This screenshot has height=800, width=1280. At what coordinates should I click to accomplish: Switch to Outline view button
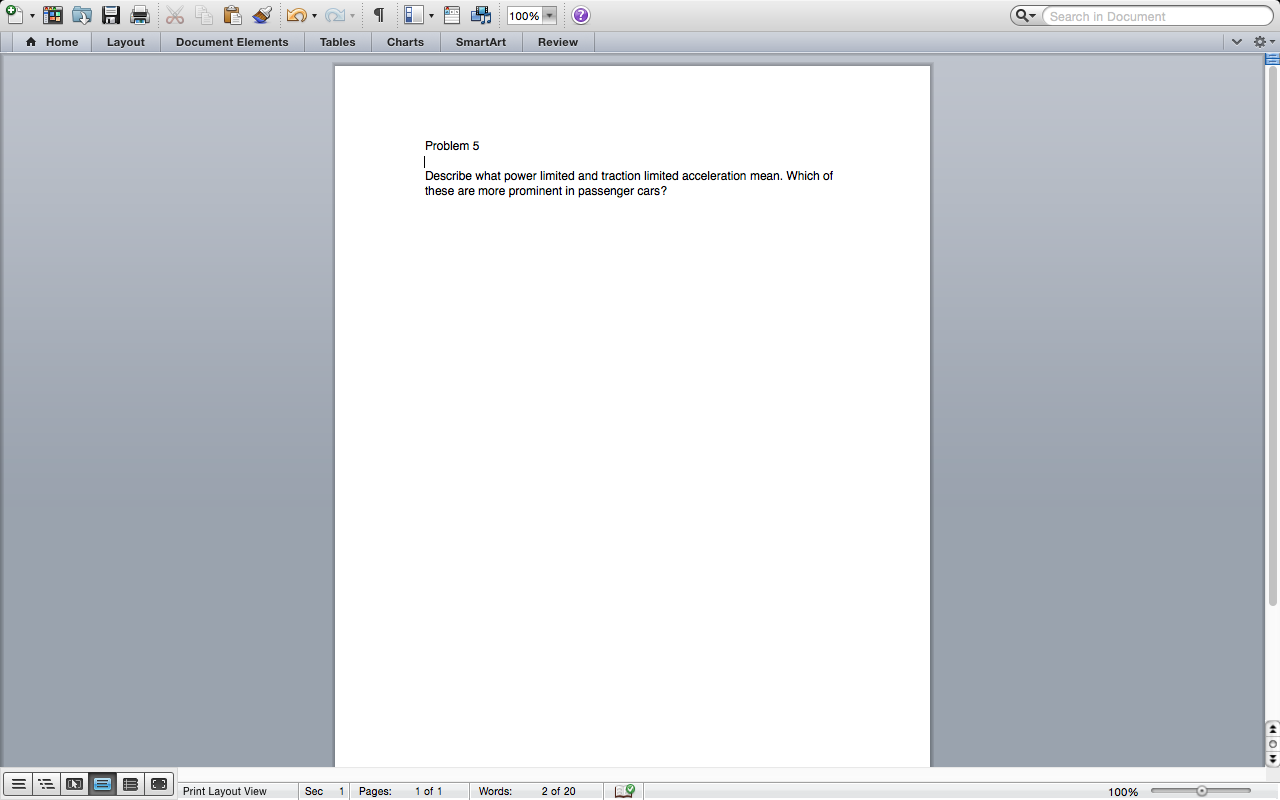click(46, 784)
